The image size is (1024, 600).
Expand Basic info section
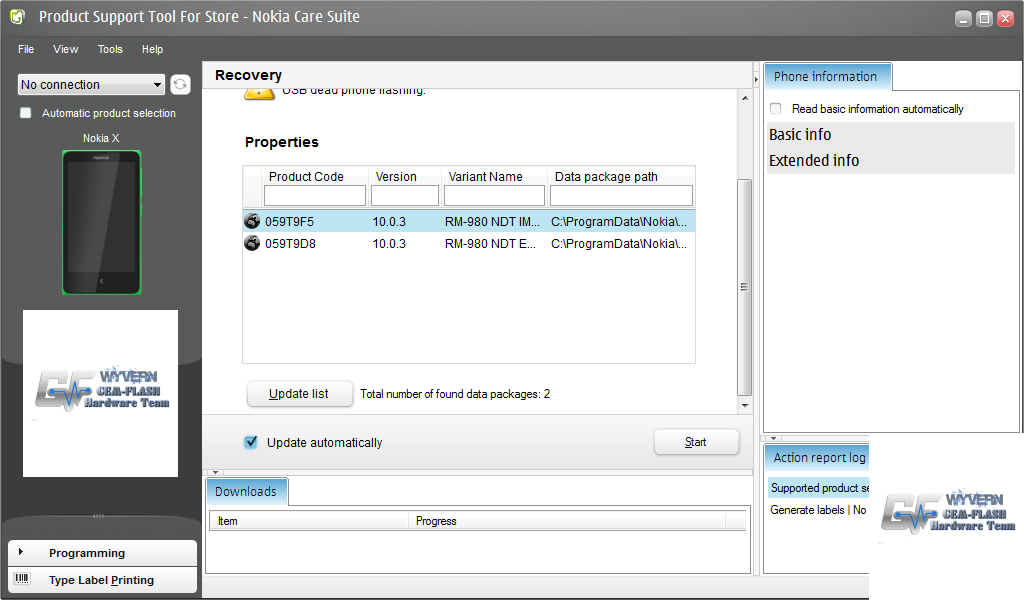(891, 134)
